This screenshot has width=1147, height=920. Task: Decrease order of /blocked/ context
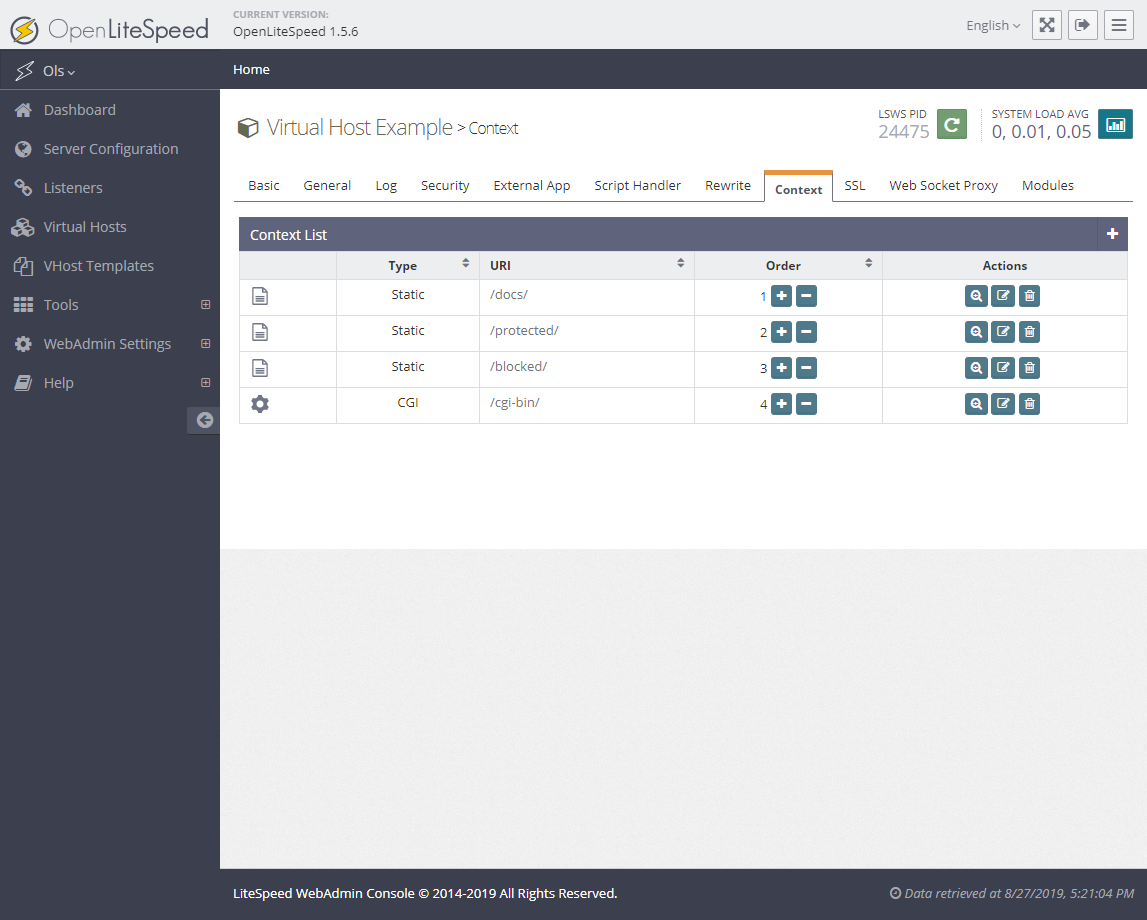coord(806,368)
